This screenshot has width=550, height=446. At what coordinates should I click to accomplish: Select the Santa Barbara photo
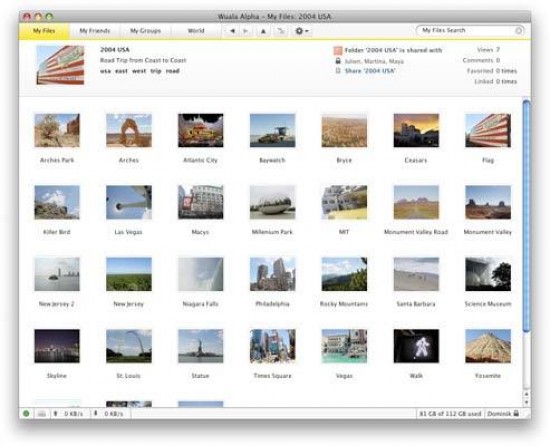point(416,274)
